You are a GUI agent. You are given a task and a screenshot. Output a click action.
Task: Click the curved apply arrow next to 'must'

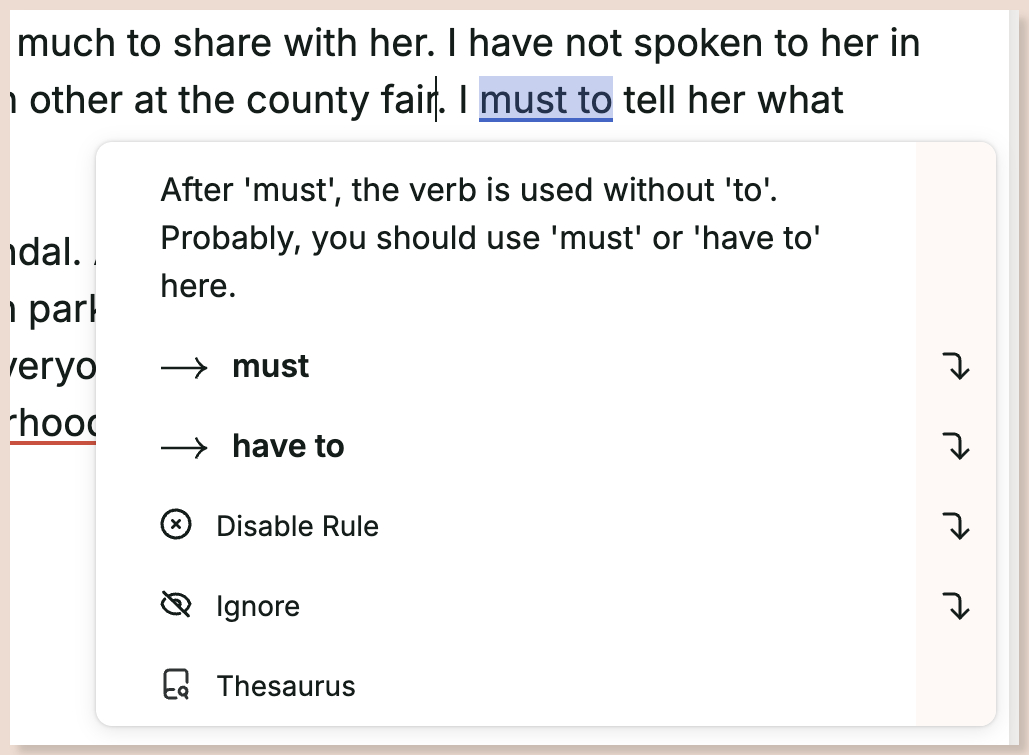point(957,366)
